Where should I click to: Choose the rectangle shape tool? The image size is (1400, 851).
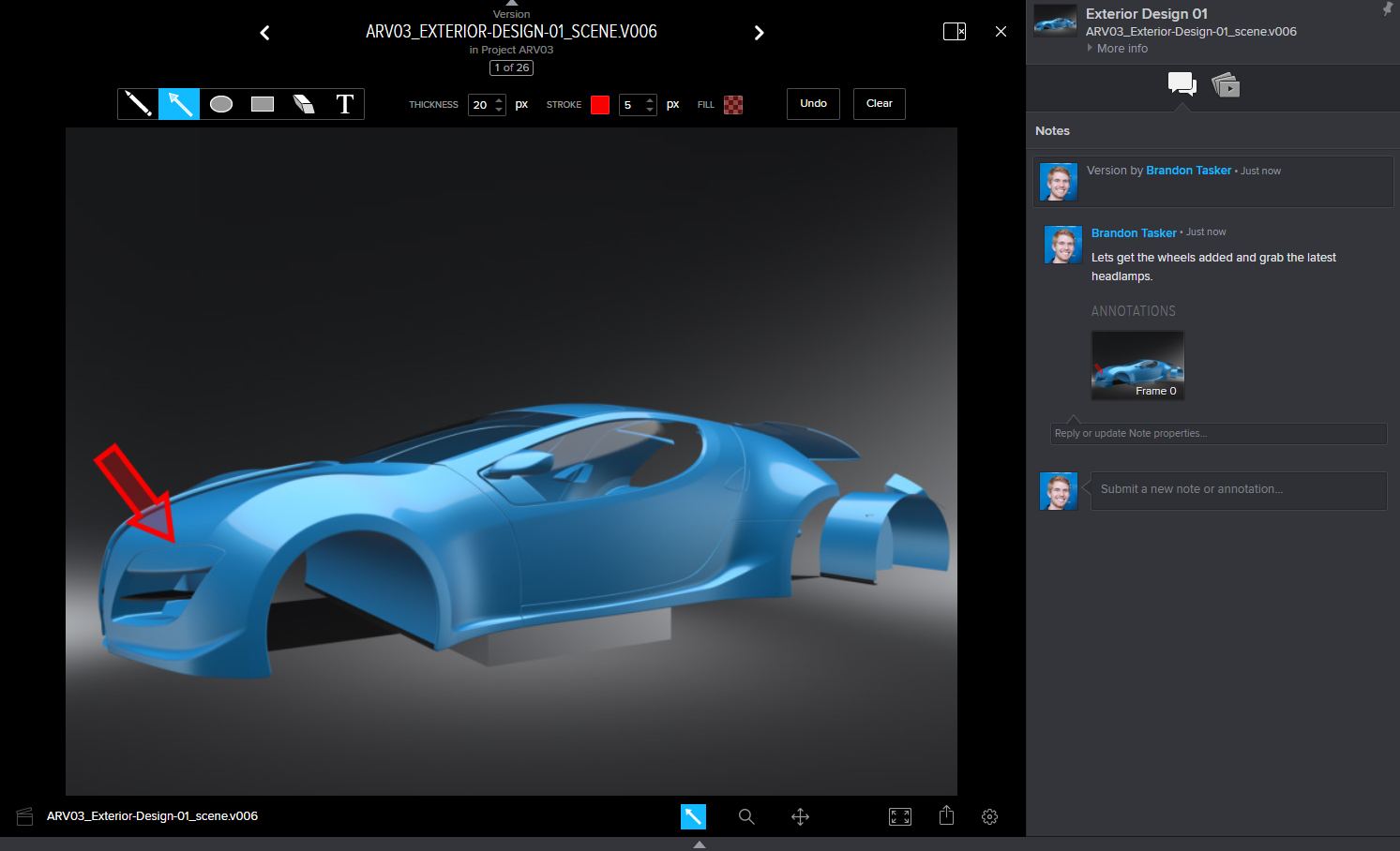pos(263,104)
